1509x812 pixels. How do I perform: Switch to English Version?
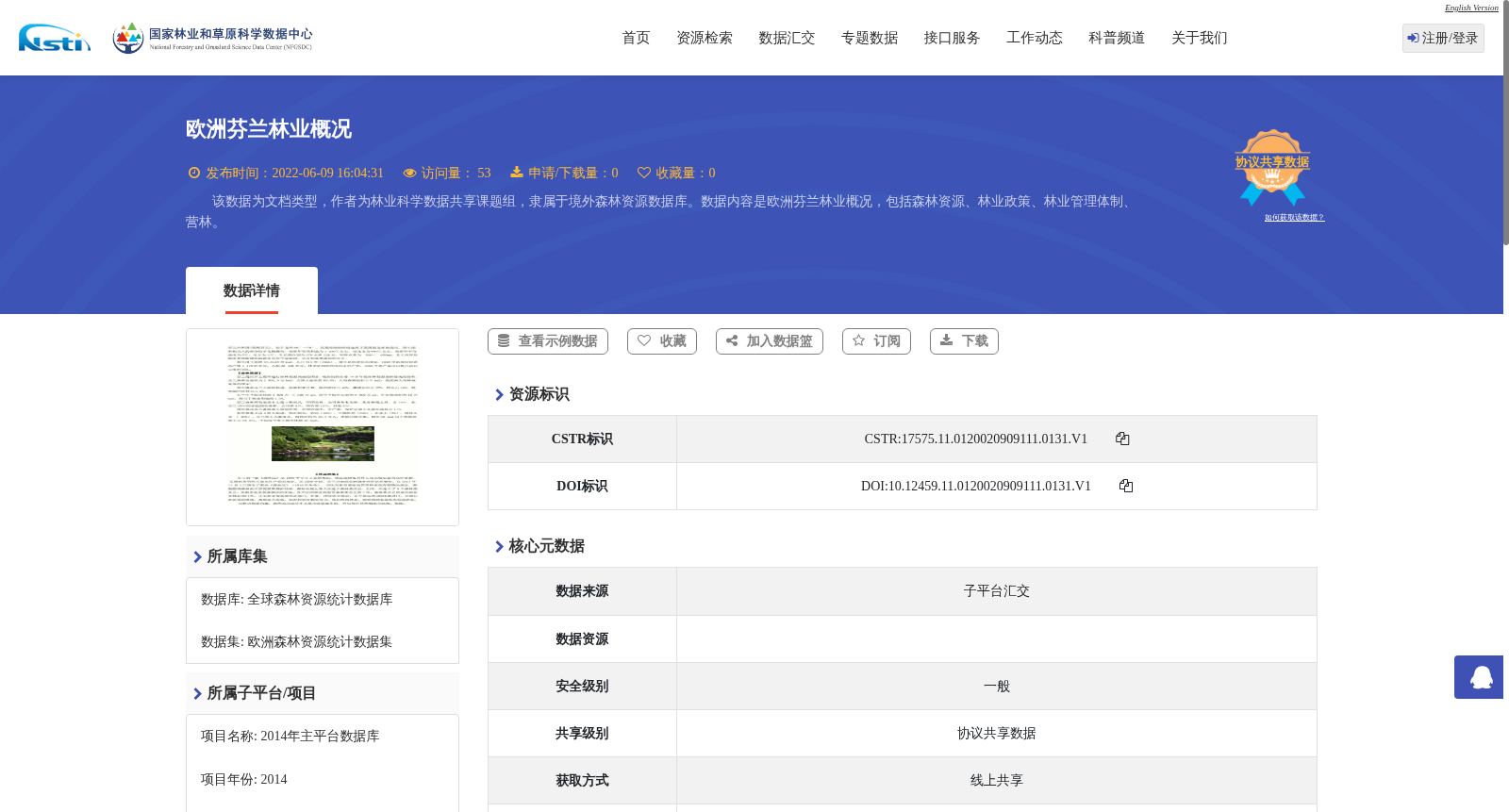(x=1471, y=8)
